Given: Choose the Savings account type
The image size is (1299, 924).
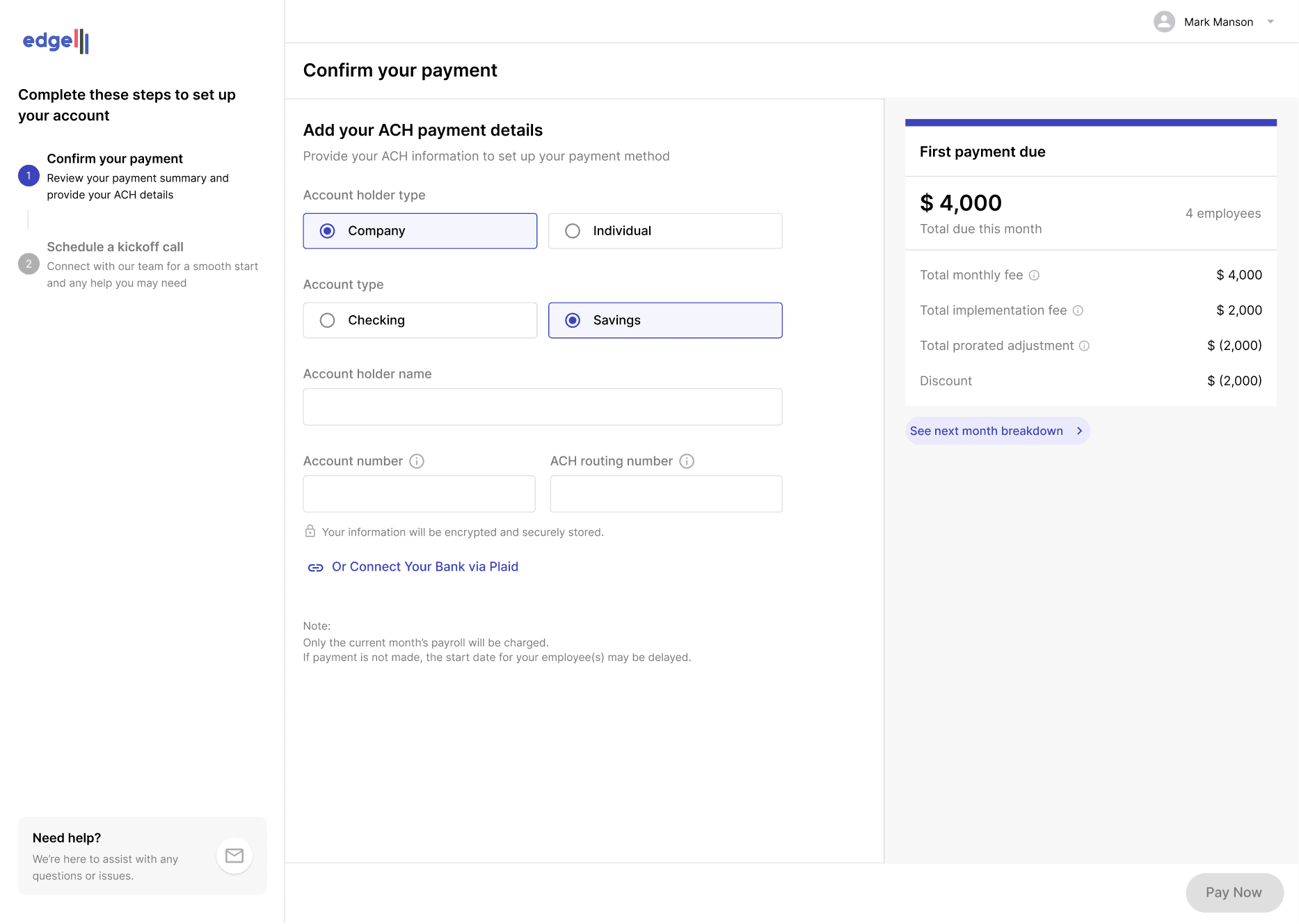Looking at the screenshot, I should point(664,321).
